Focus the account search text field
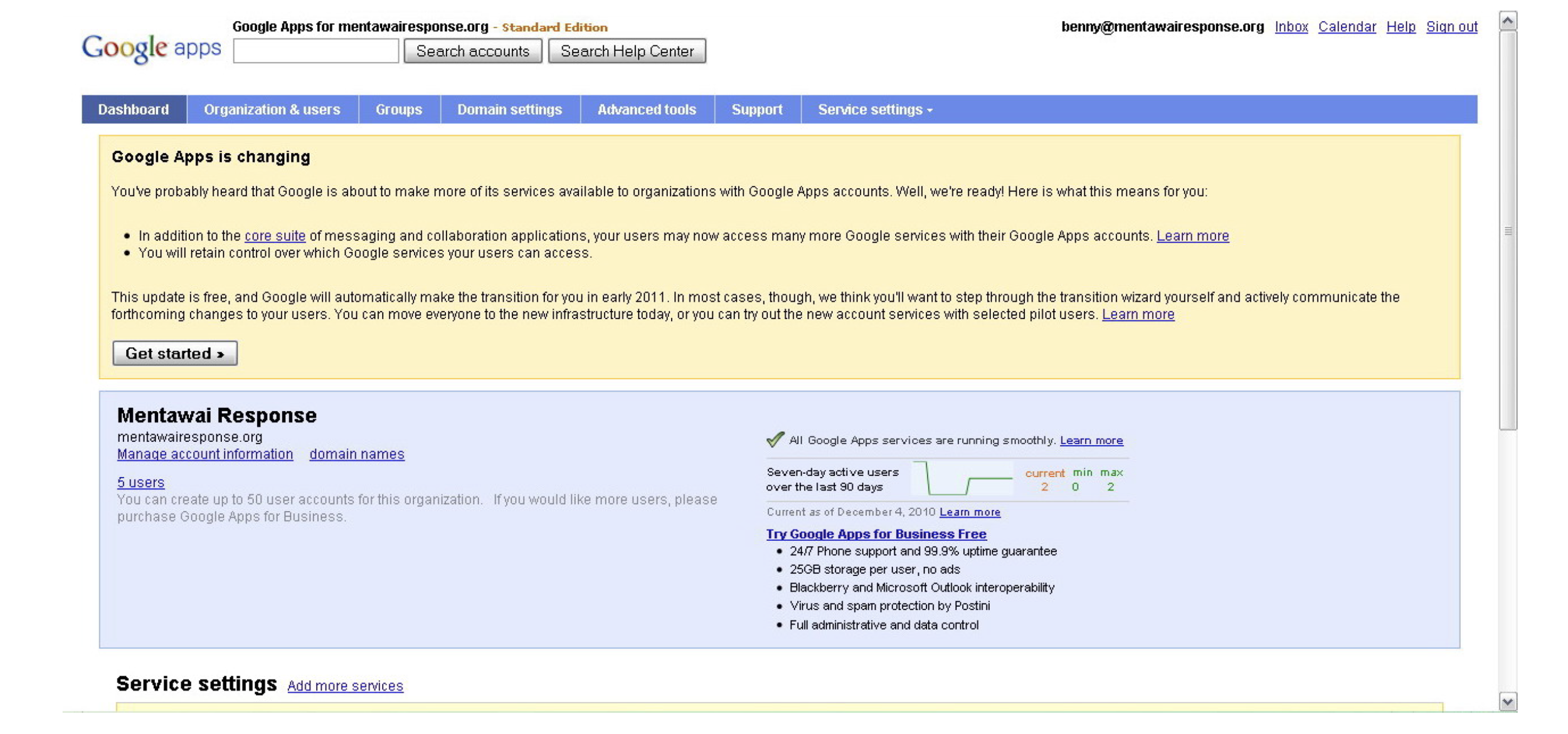 315,51
